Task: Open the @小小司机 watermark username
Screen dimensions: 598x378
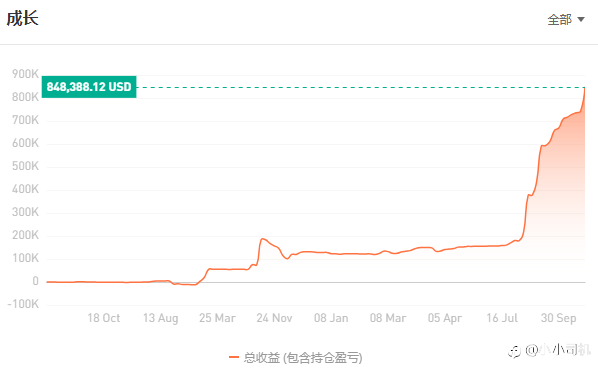Action: point(558,349)
